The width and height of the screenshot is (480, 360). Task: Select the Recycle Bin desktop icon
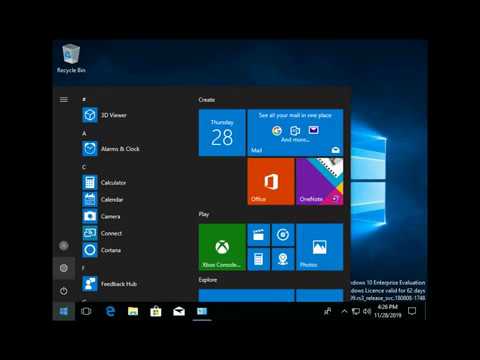[x=71, y=59]
